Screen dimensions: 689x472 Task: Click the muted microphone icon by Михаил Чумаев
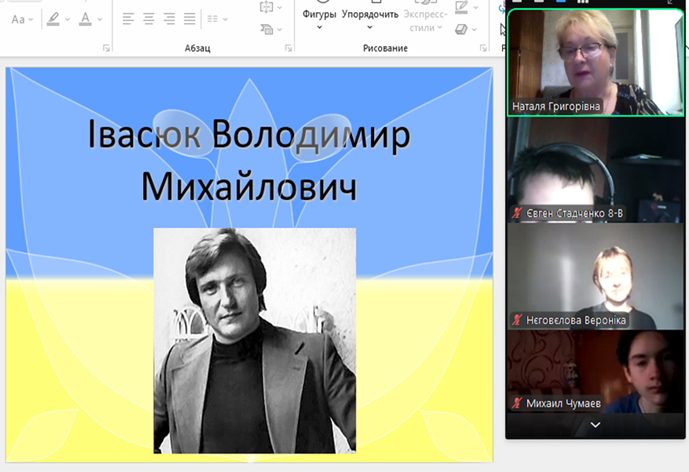(517, 403)
